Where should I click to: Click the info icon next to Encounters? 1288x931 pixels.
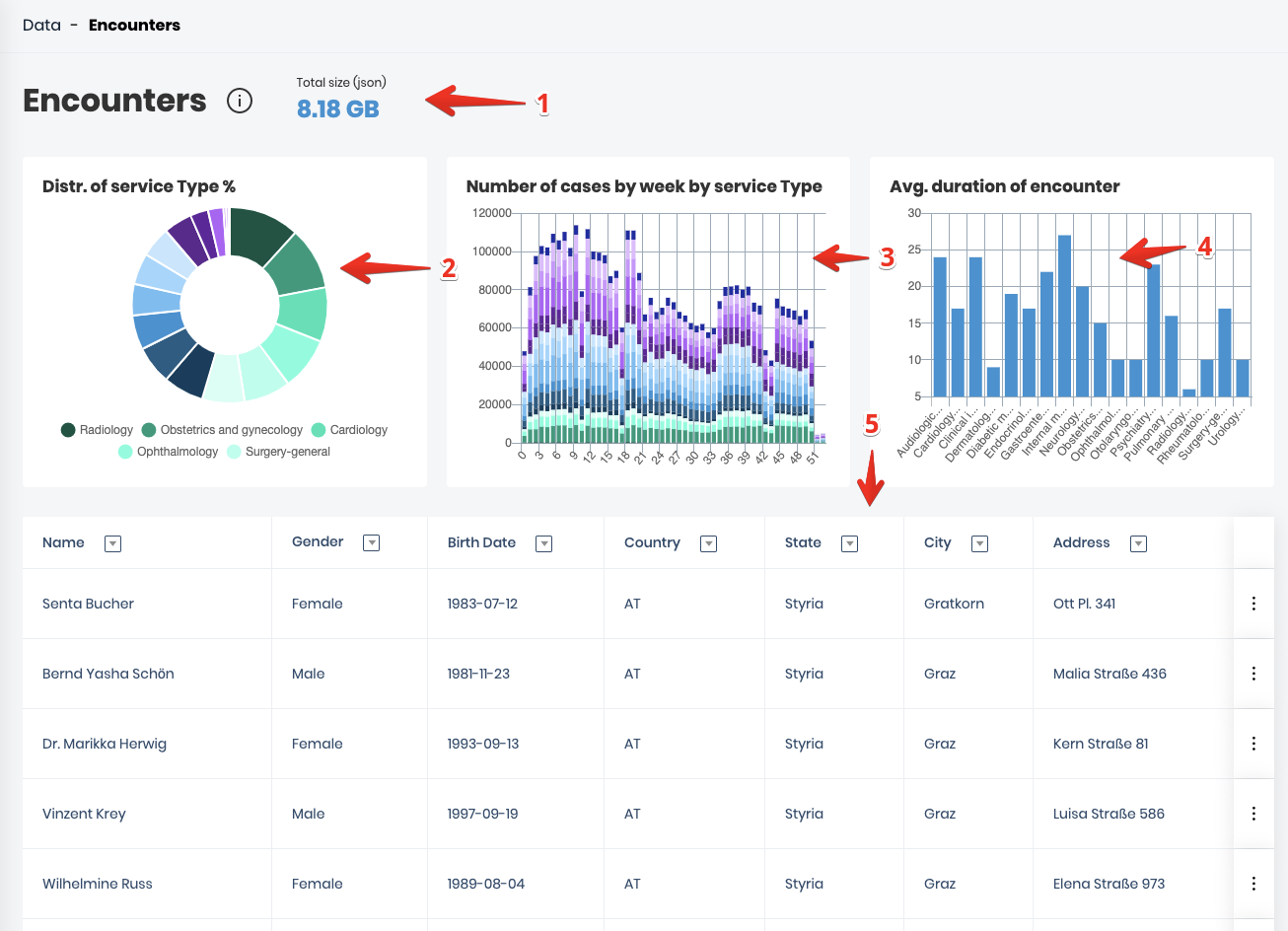click(240, 101)
